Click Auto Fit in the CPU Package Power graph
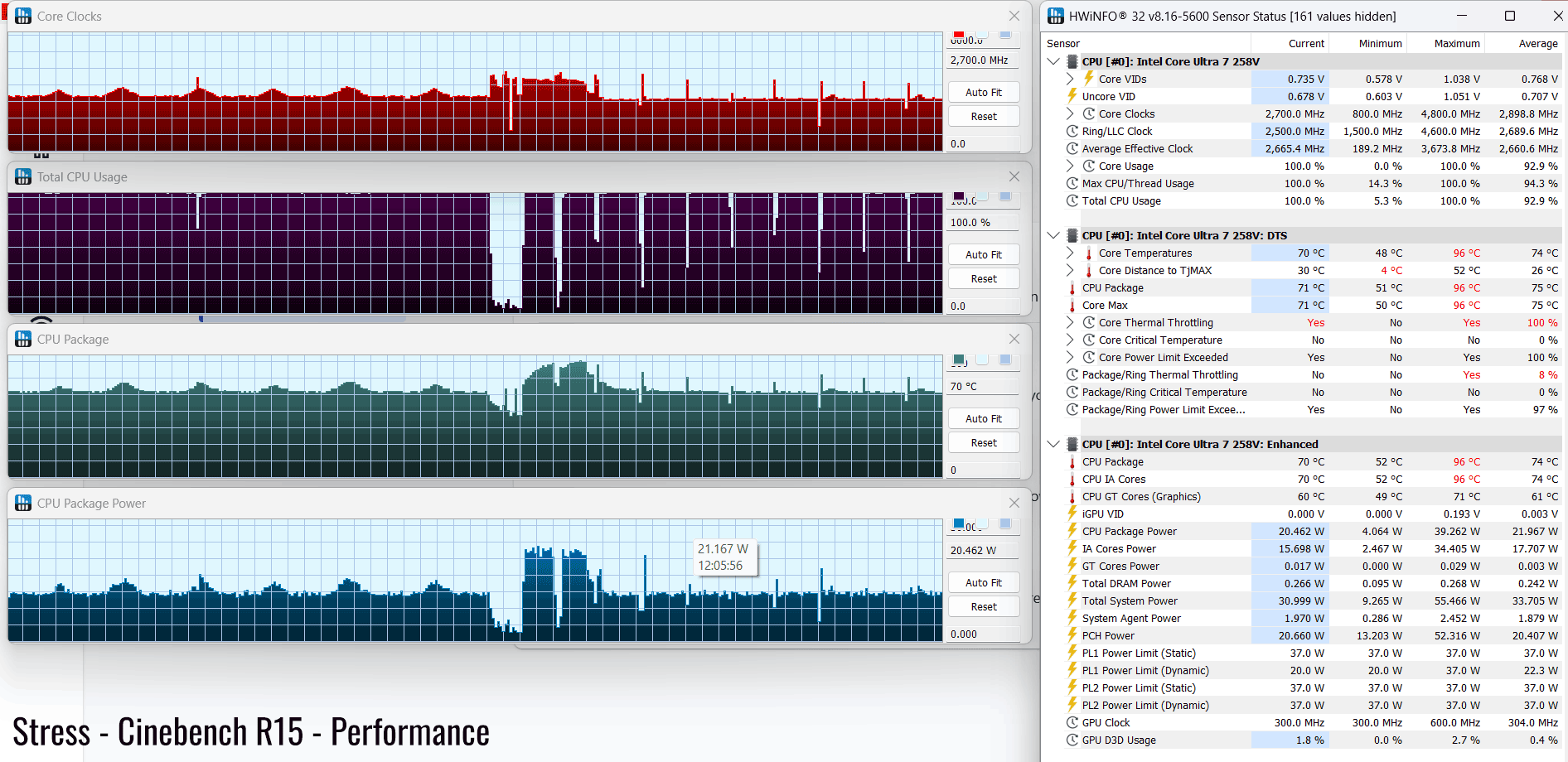Screen dimensions: 1568x762 [984, 582]
